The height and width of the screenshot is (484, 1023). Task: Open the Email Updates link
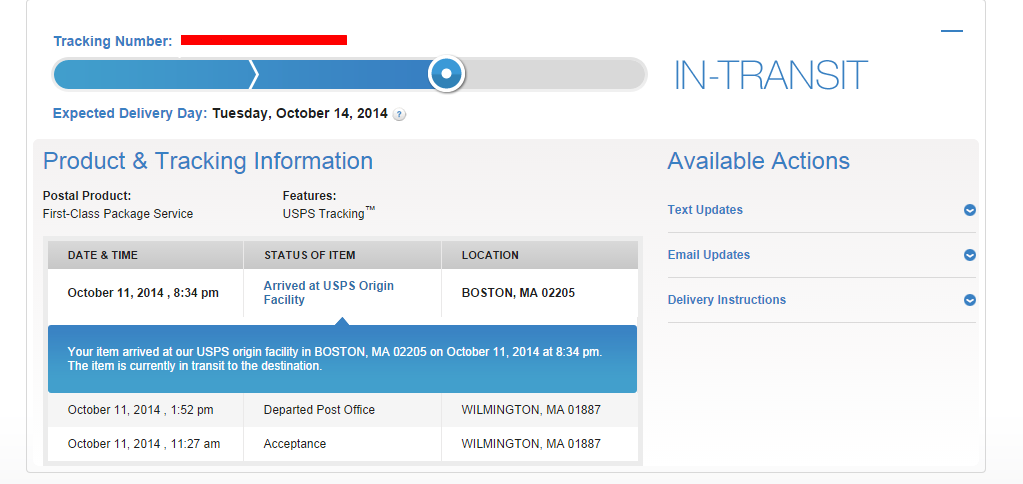tap(708, 255)
